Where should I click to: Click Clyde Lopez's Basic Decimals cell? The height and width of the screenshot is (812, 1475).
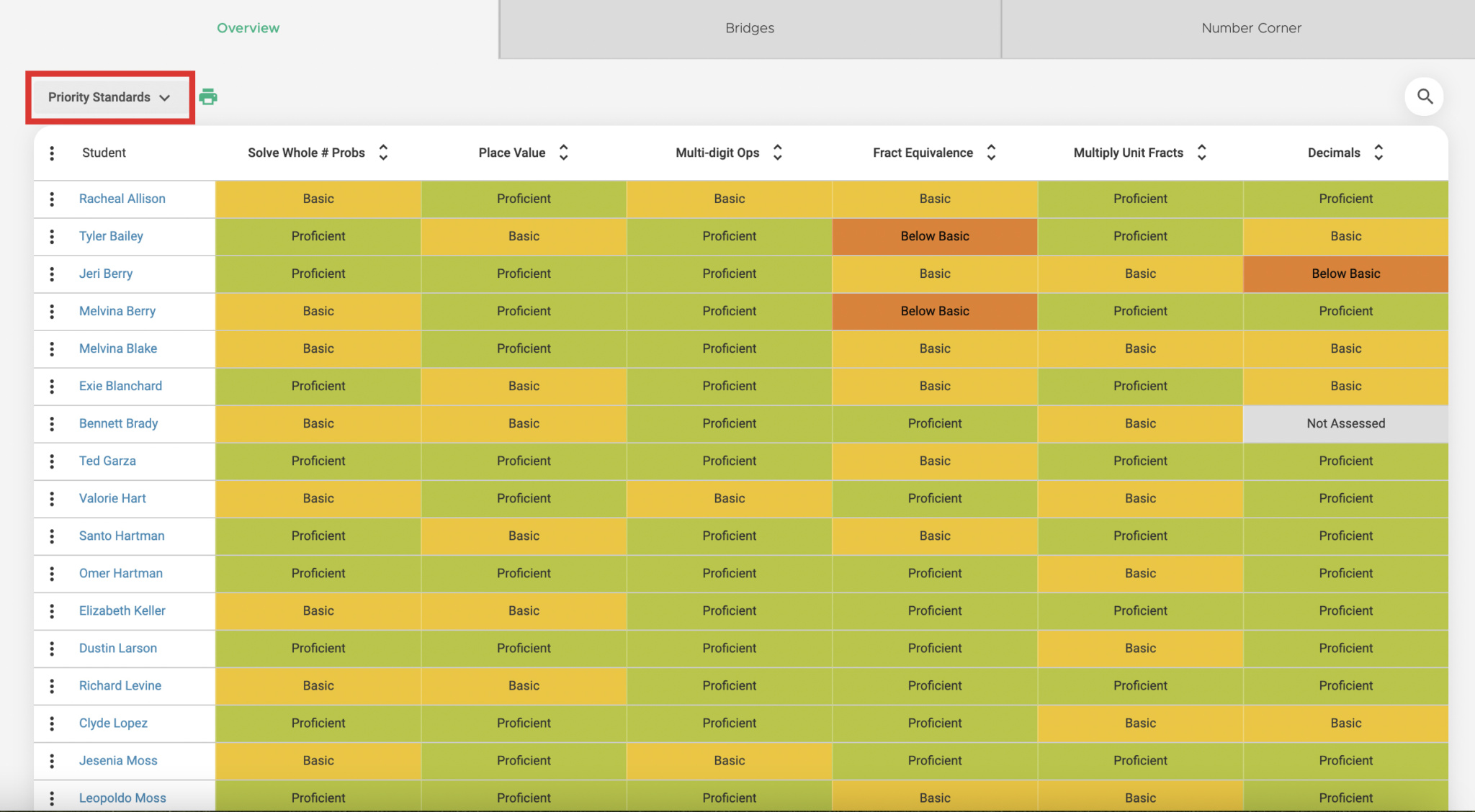1345,723
